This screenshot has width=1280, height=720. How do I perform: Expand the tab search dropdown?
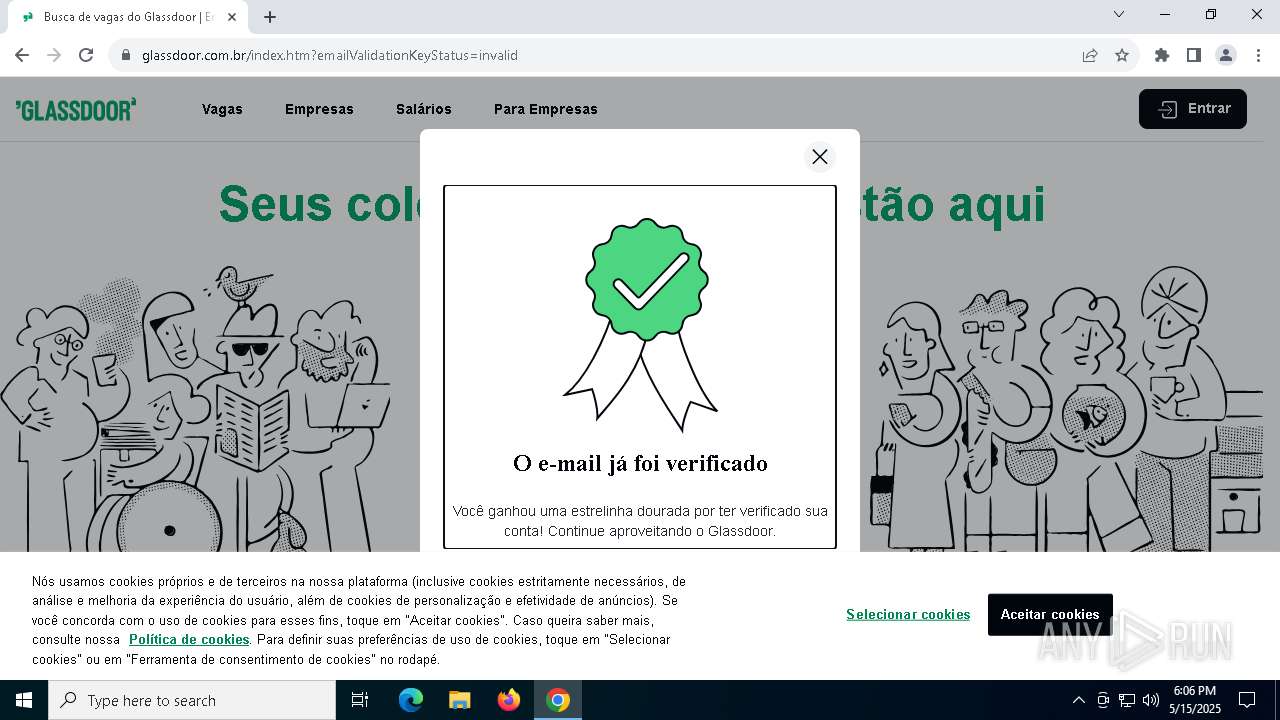click(1119, 14)
